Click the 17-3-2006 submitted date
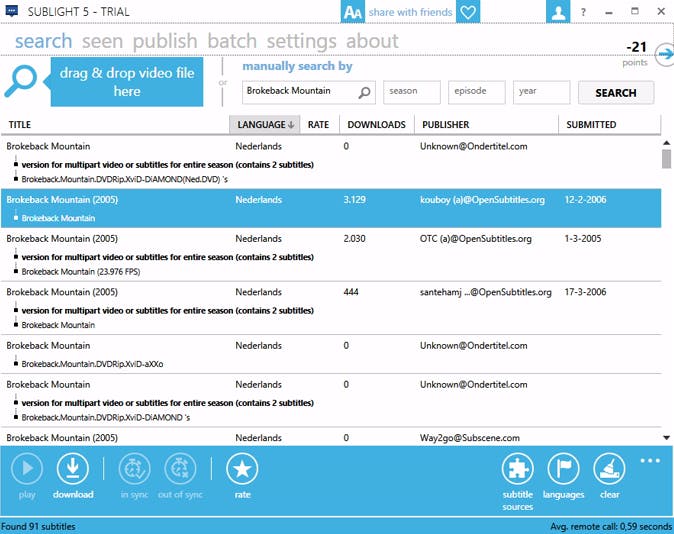Image resolution: width=674 pixels, height=534 pixels. coord(585,292)
